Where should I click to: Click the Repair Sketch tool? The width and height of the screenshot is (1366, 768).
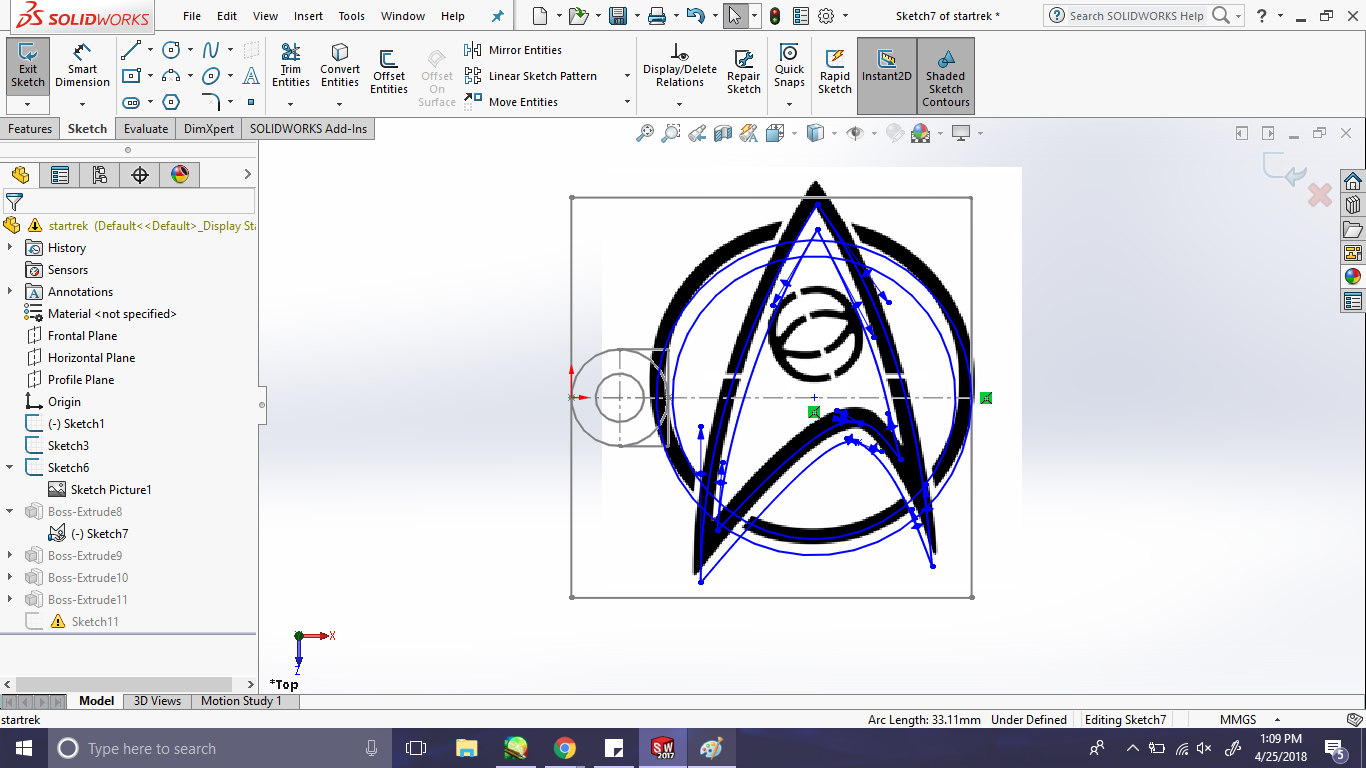pos(743,70)
